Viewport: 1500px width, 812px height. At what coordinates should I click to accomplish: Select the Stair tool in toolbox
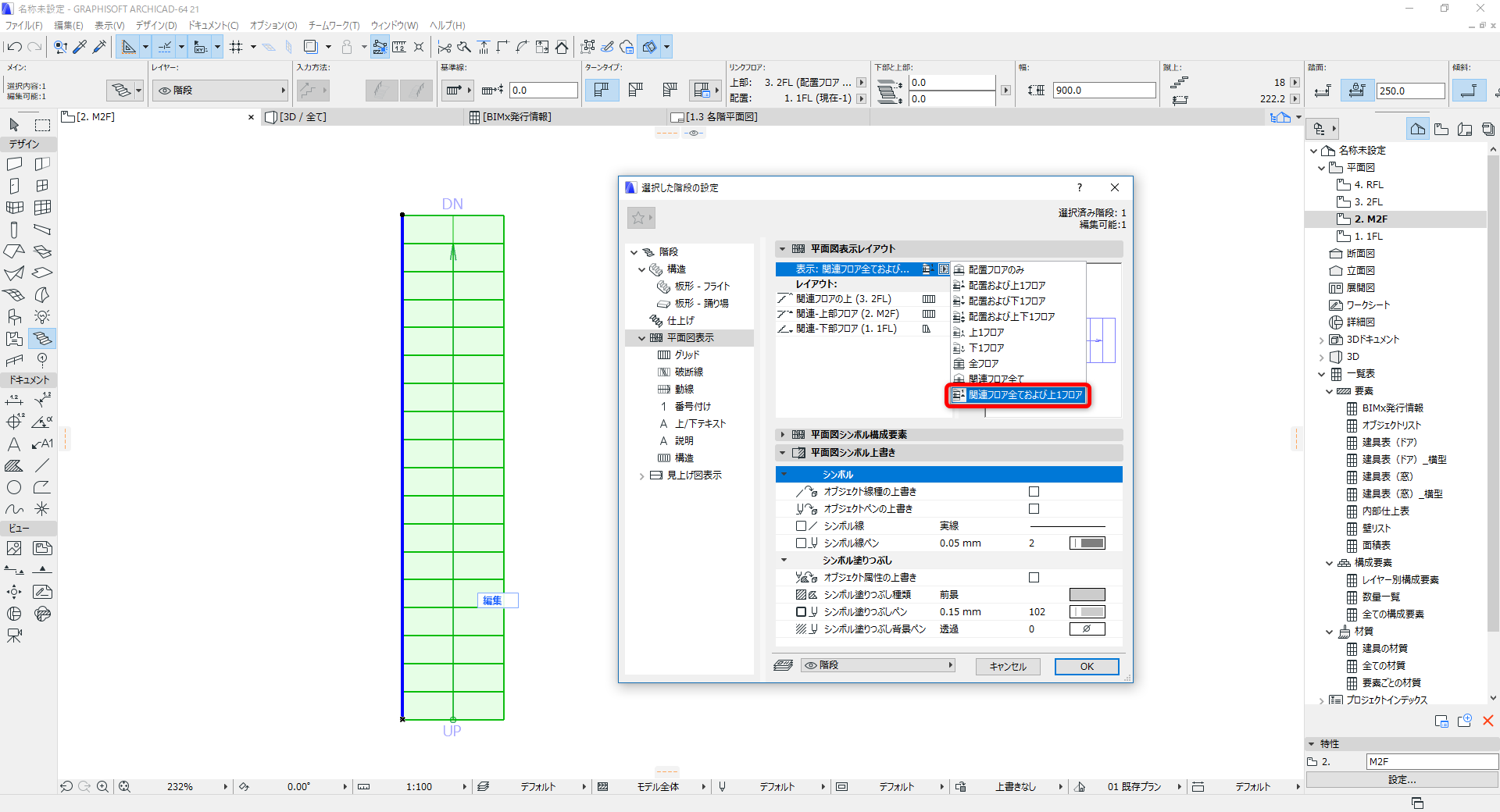click(x=42, y=338)
